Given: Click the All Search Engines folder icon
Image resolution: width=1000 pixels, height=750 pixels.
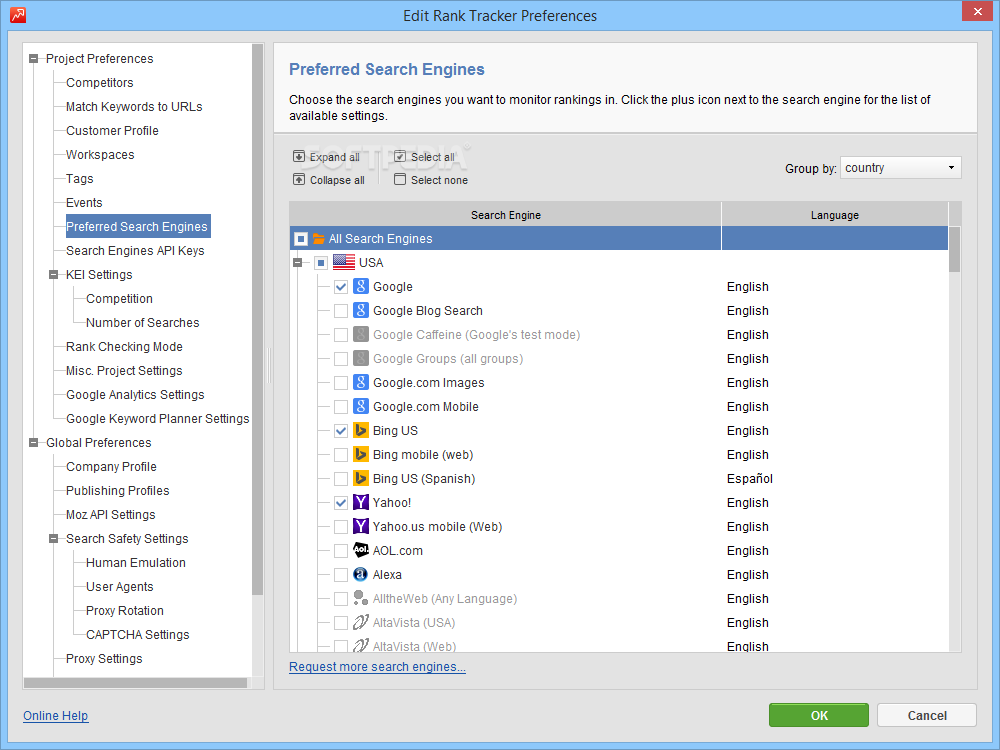Looking at the screenshot, I should (319, 239).
